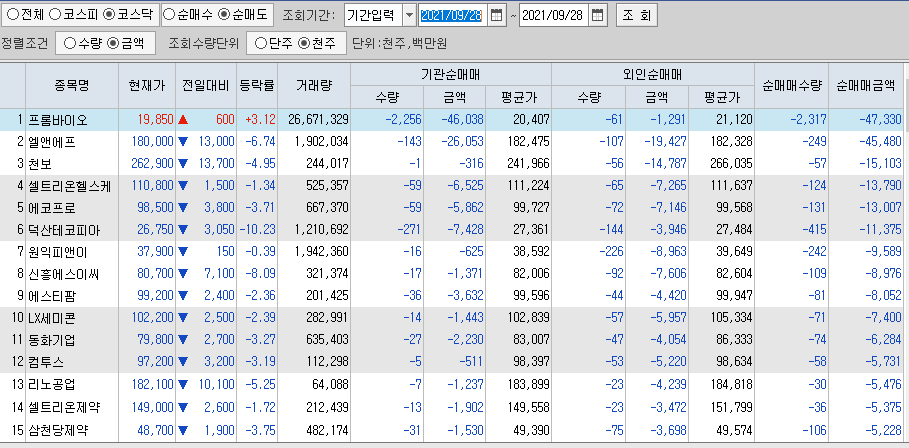Screen dimensions: 909x448
Task: Click 원익피앤이 volume 1,942,360
Action: point(322,252)
